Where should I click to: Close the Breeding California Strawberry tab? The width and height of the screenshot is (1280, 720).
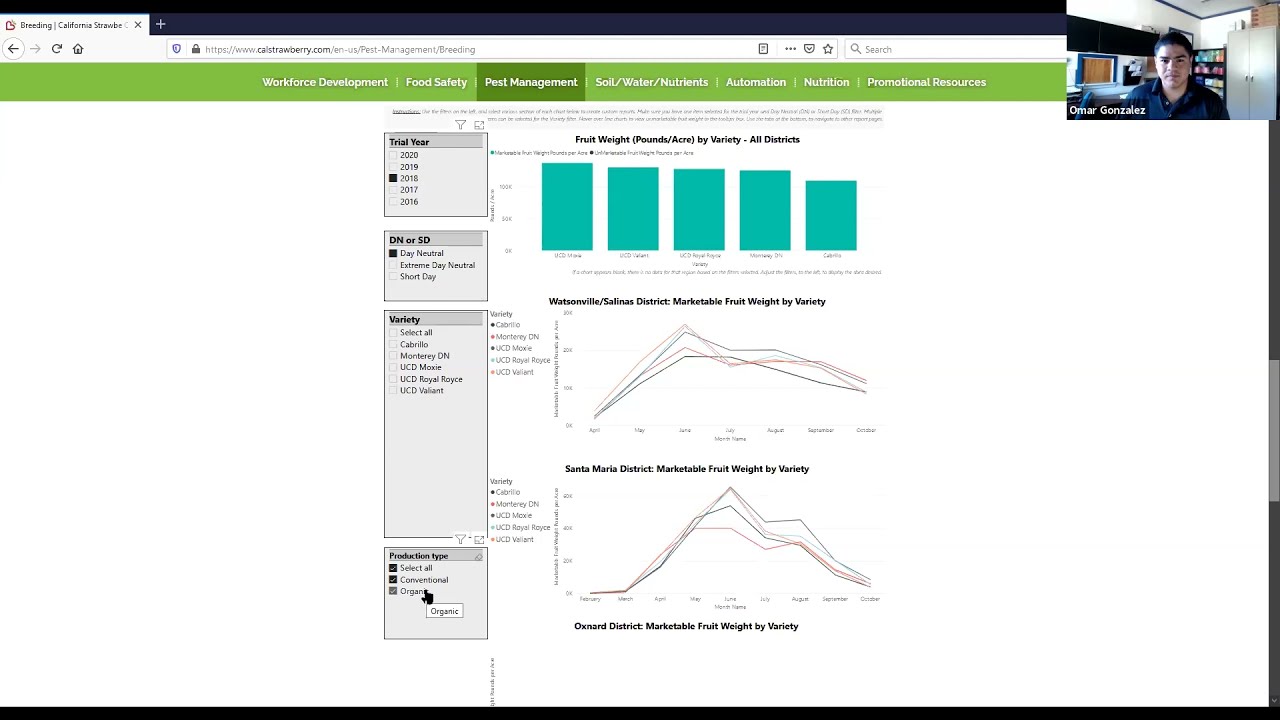point(138,25)
